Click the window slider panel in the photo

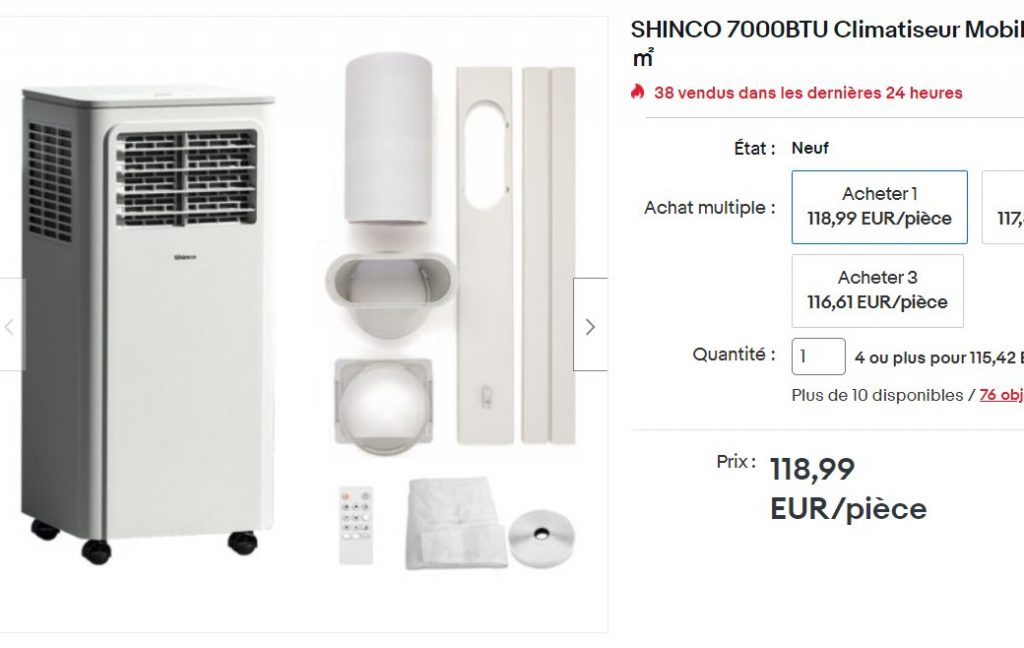click(484, 255)
